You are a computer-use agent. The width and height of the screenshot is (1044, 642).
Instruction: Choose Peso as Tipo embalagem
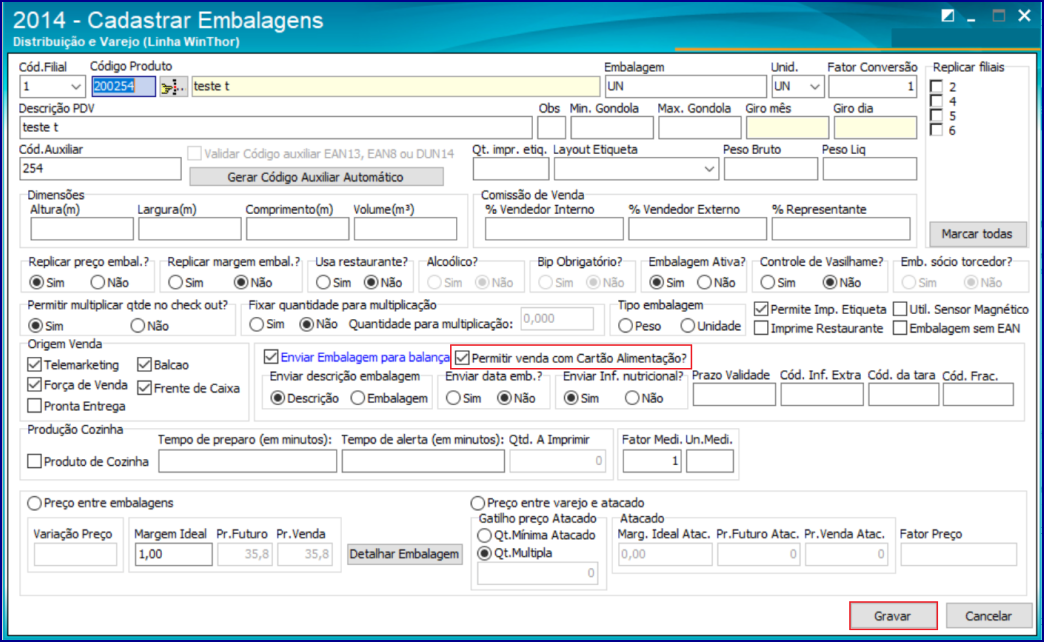(x=625, y=326)
